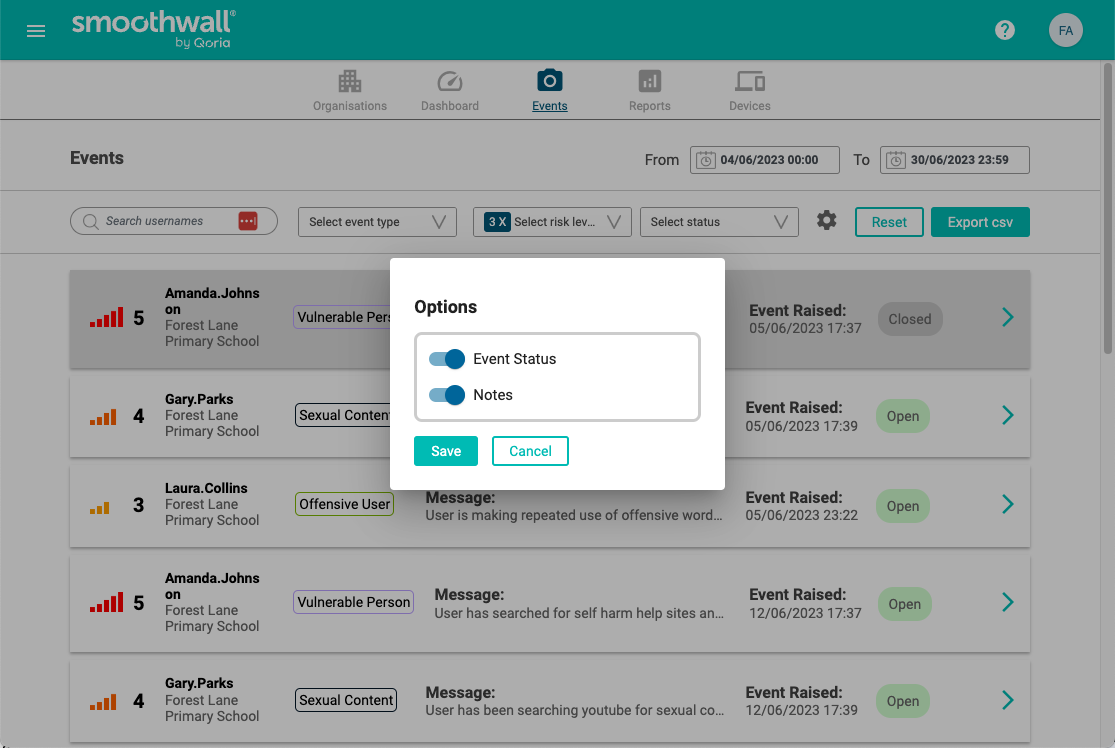Toggle the Event Status switch
Viewport: 1115px width, 748px height.
447,359
